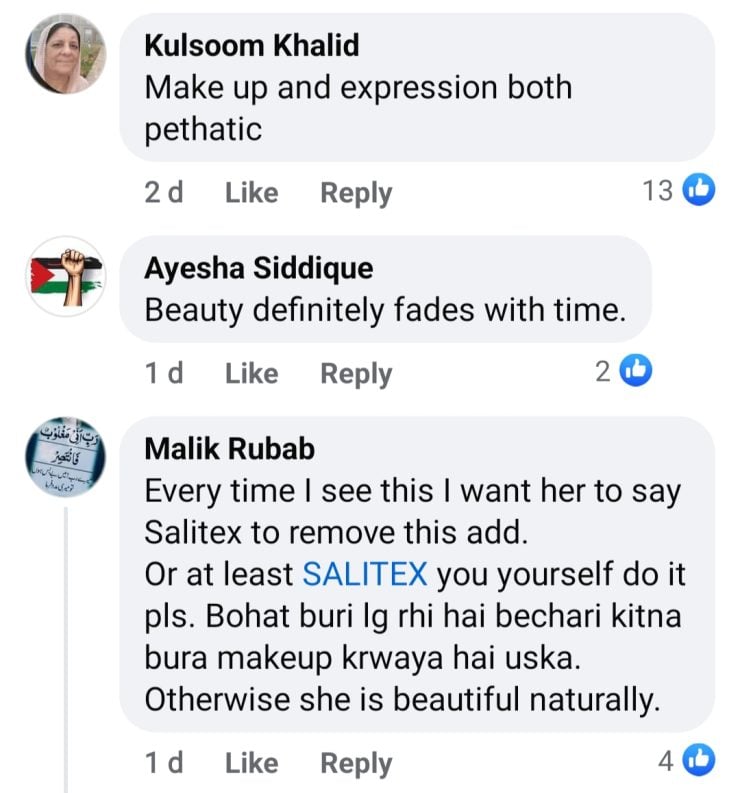The width and height of the screenshot is (740, 793).
Task: Open reactions icon on Ayesha Siddique's comment
Action: click(x=636, y=371)
